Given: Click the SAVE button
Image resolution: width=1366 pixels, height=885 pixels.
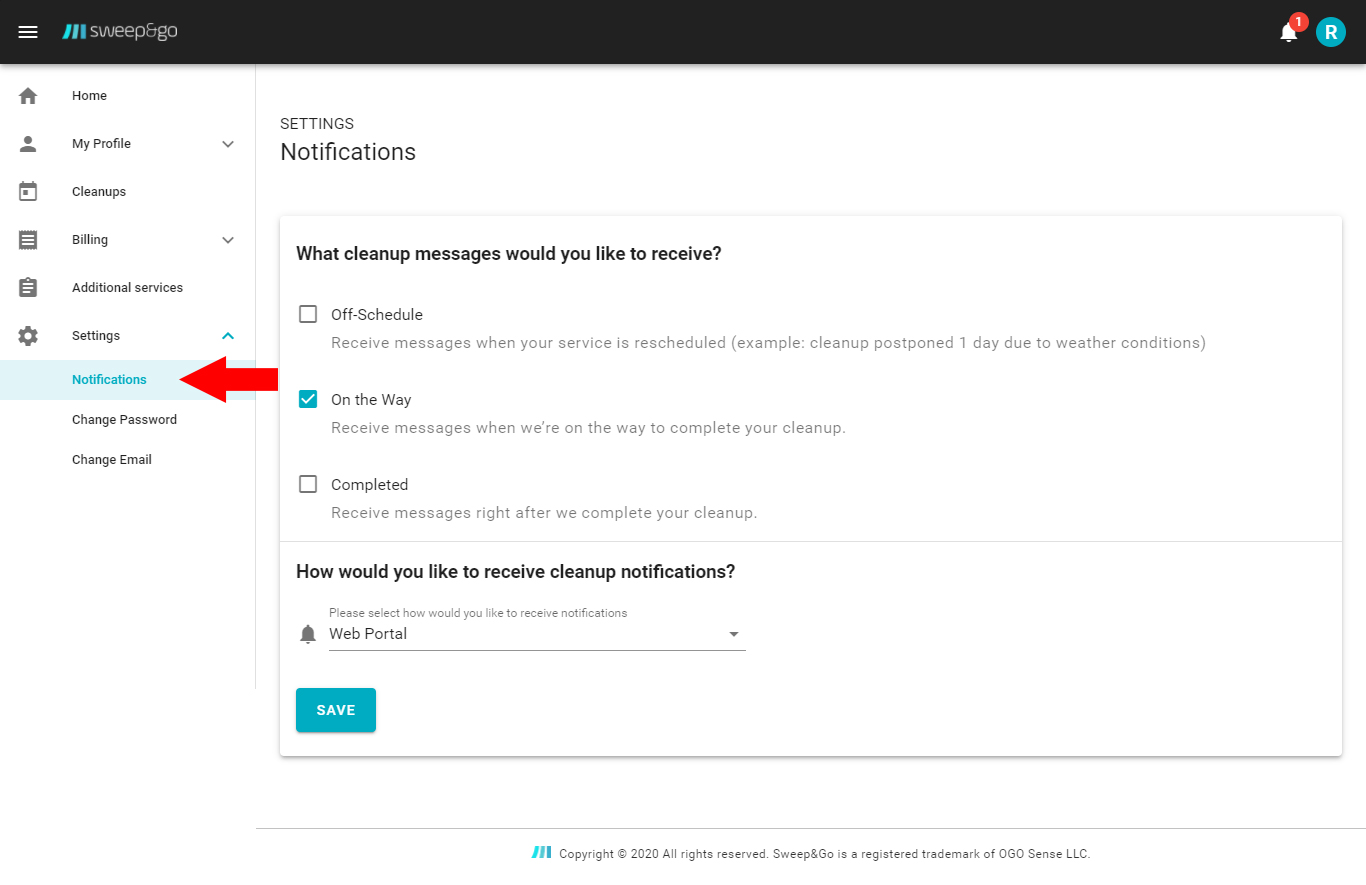Looking at the screenshot, I should click(336, 710).
